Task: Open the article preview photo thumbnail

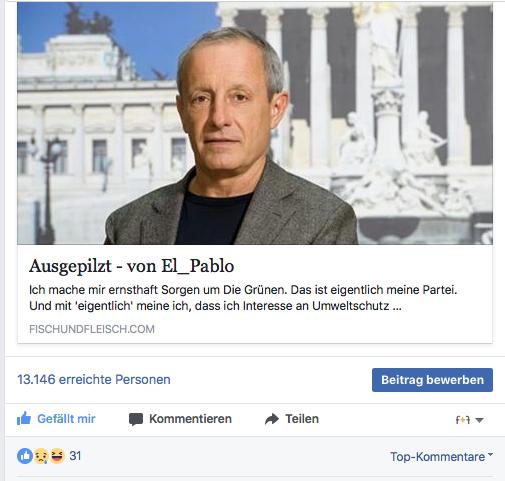Action: click(x=255, y=123)
